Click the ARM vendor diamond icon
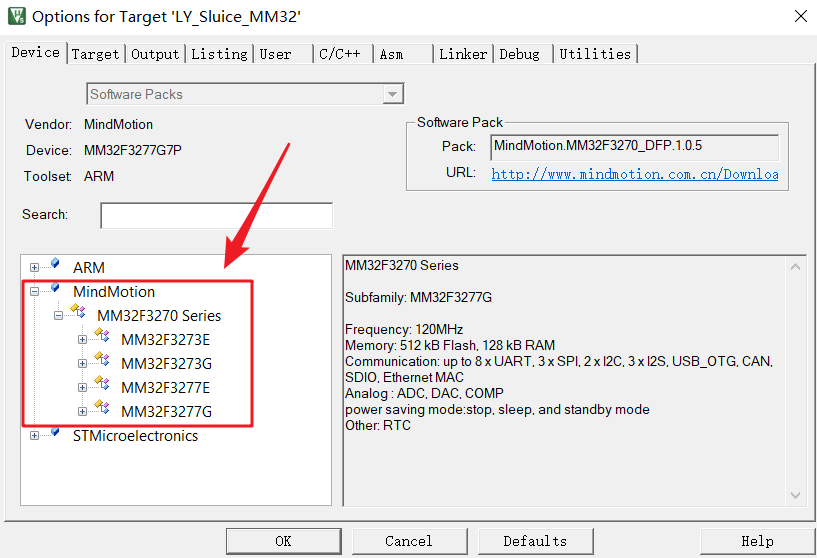Image resolution: width=817 pixels, height=558 pixels. point(55,263)
